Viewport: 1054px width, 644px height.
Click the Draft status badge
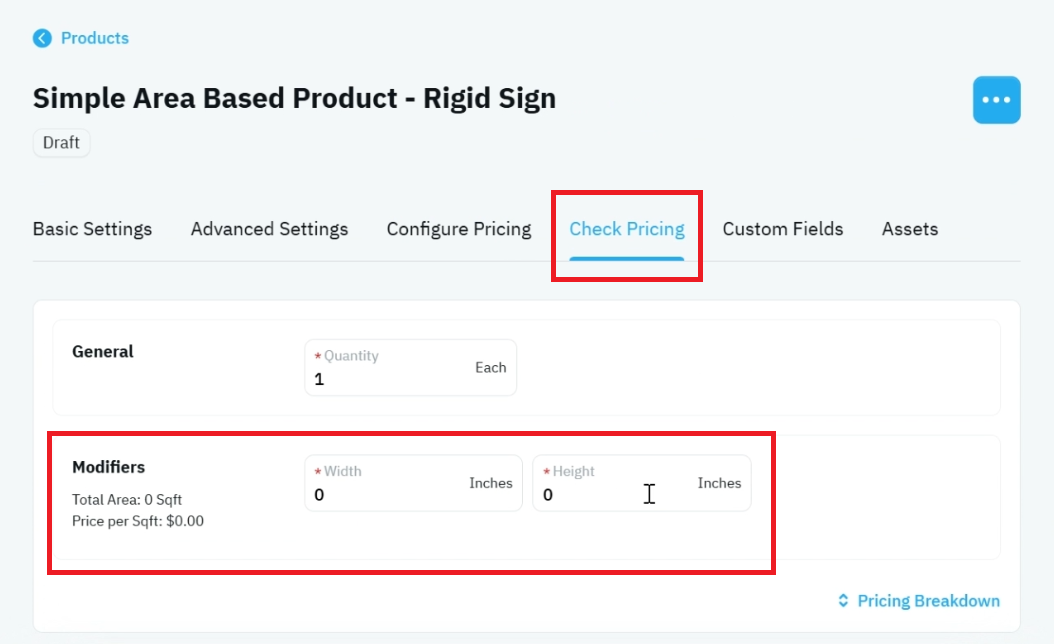61,143
